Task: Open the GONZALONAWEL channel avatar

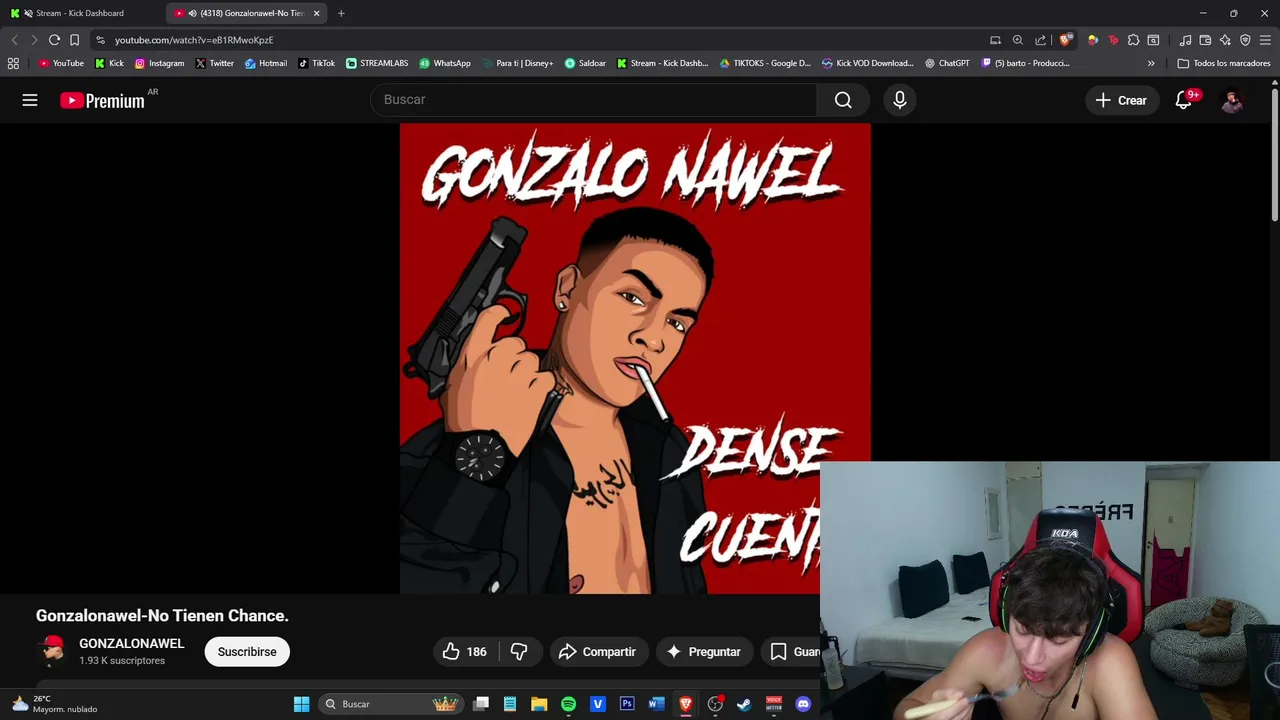Action: click(x=52, y=652)
